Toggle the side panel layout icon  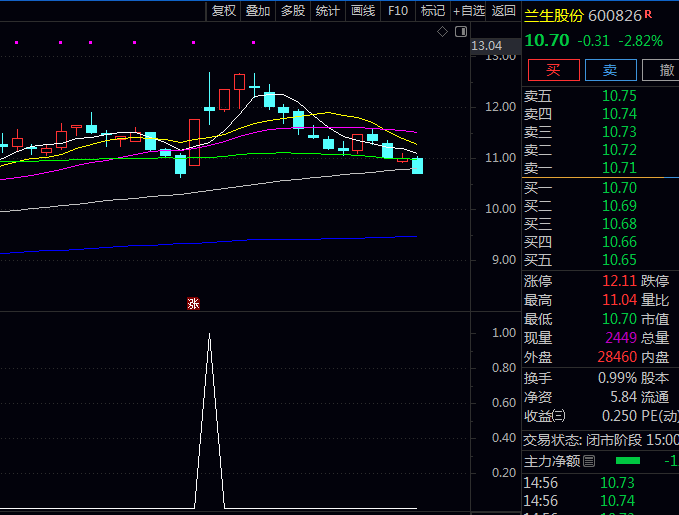pyautogui.click(x=461, y=31)
